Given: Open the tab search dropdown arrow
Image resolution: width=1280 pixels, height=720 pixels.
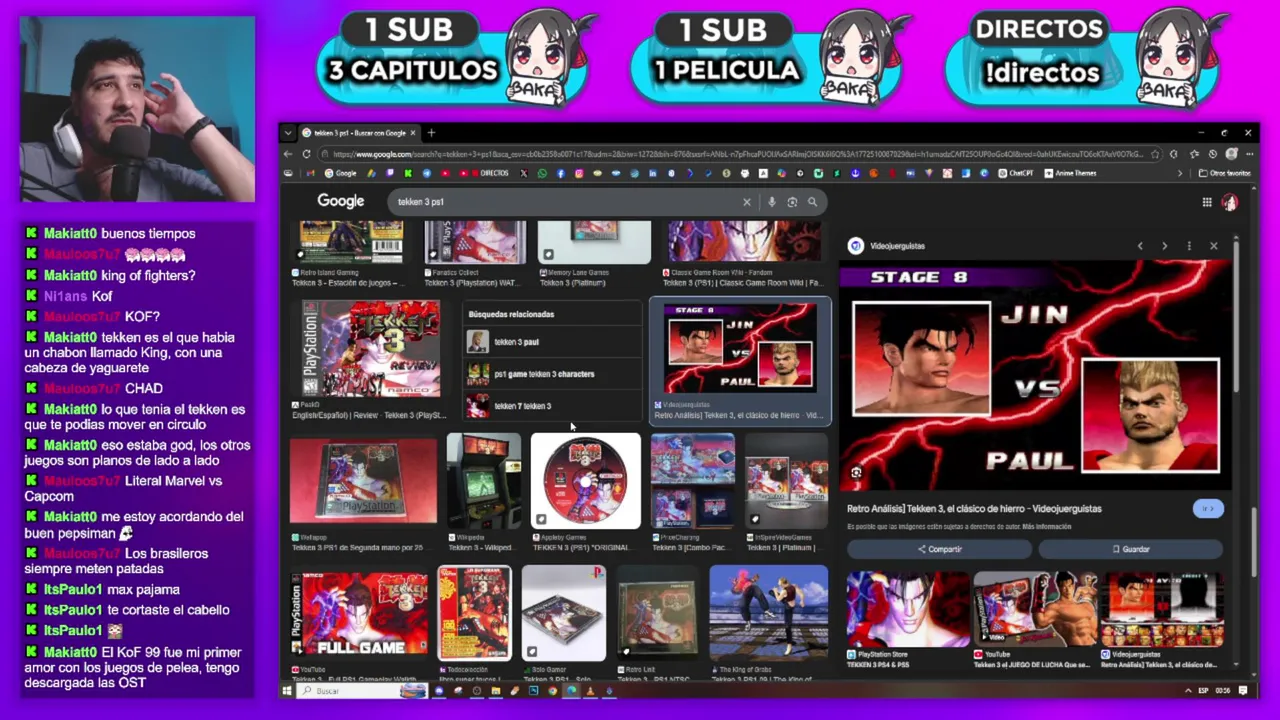Looking at the screenshot, I should pyautogui.click(x=288, y=132).
